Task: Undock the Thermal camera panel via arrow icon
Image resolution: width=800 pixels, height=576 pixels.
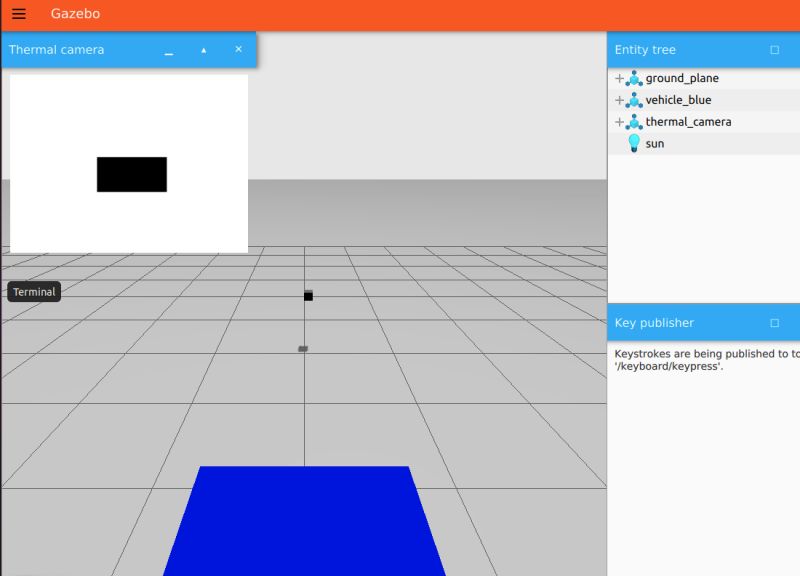Action: tap(202, 49)
